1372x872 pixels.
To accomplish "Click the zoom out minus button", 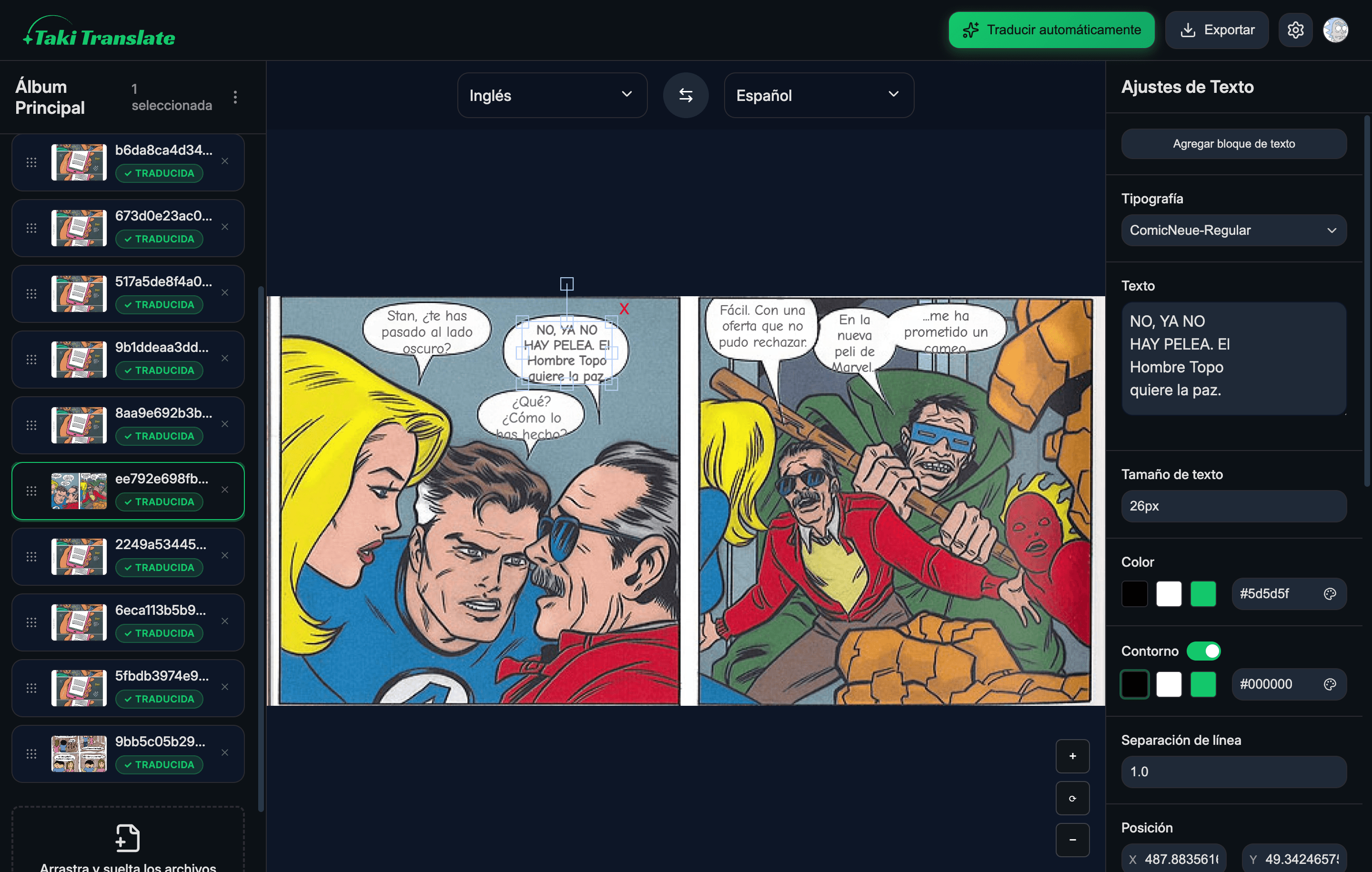I will [x=1072, y=840].
